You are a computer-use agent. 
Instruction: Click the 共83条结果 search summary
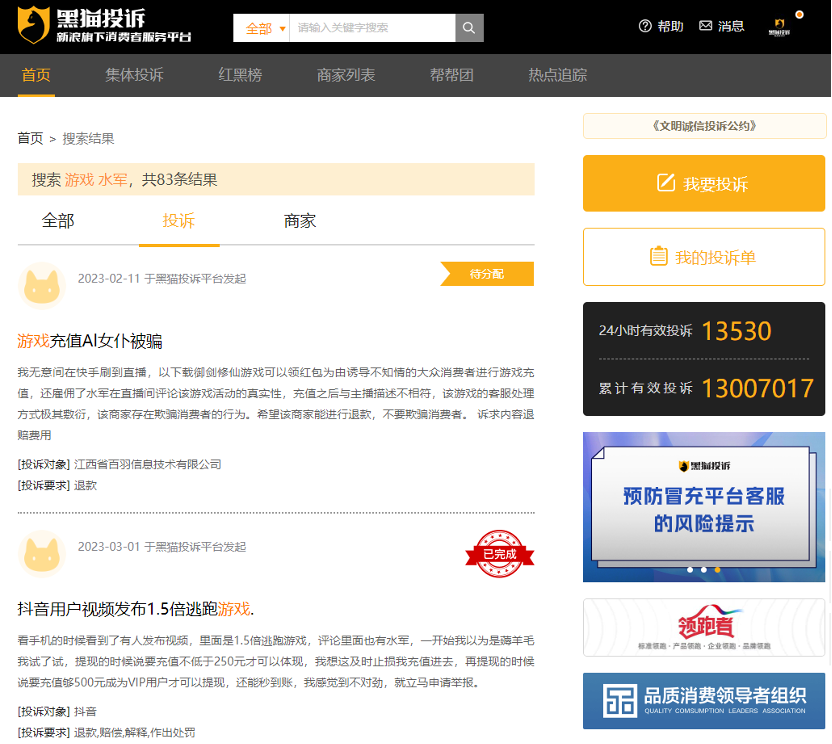179,180
